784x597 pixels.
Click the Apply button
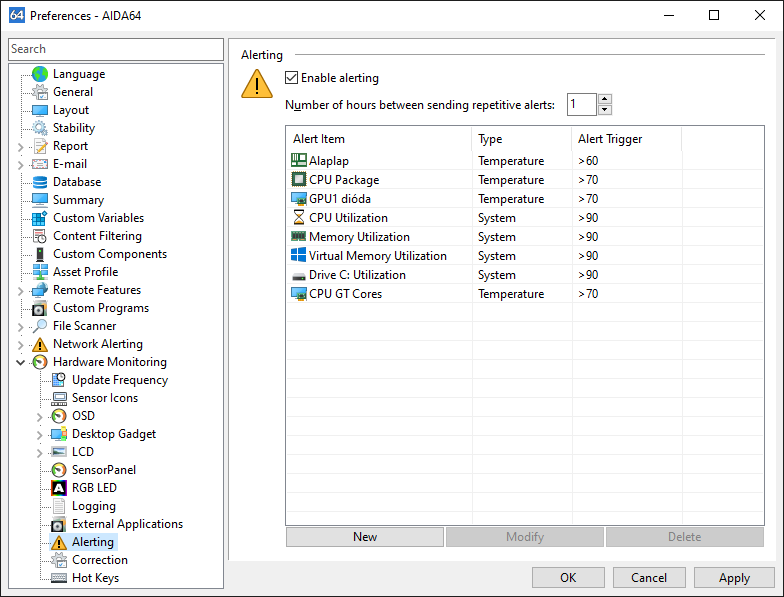734,578
